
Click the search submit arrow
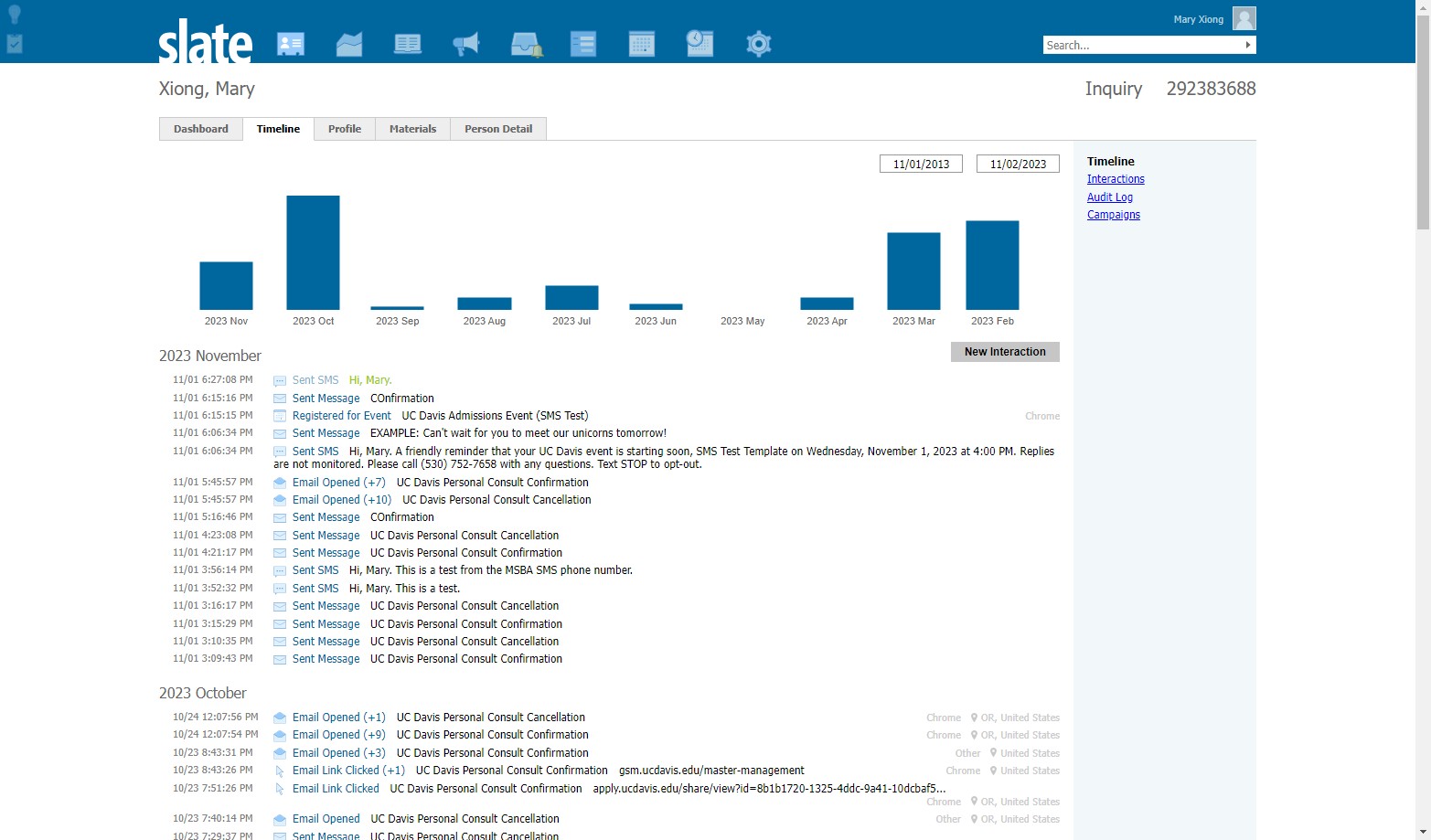[1248, 45]
